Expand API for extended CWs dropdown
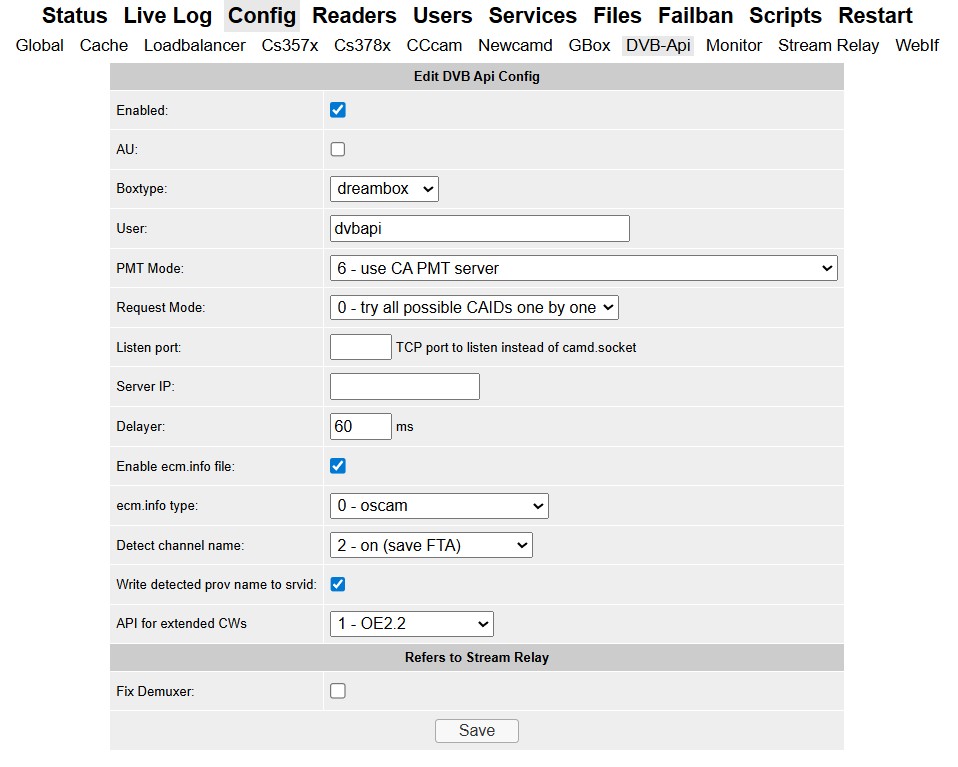This screenshot has width=958, height=767. 412,624
